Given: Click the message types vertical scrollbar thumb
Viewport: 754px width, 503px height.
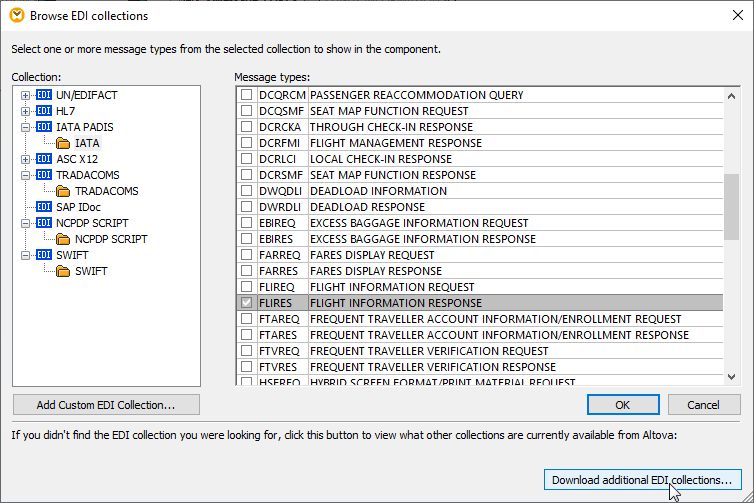Looking at the screenshot, I should (732, 205).
